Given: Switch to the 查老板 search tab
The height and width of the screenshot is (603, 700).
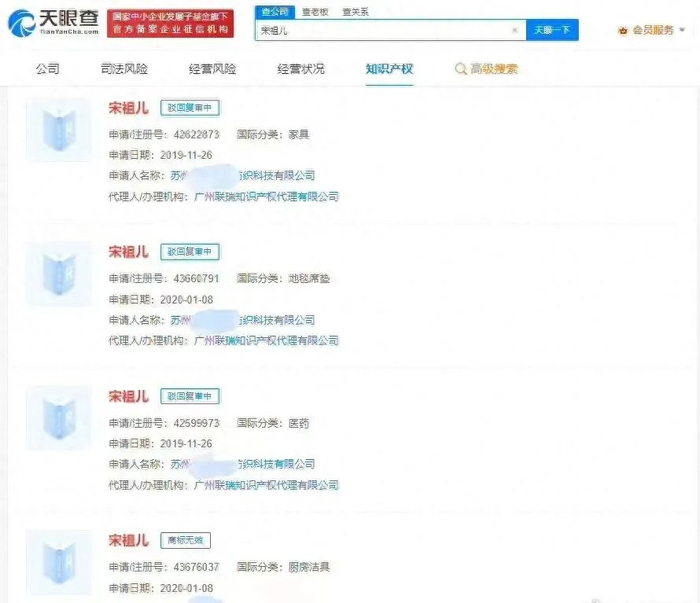Looking at the screenshot, I should coord(315,12).
